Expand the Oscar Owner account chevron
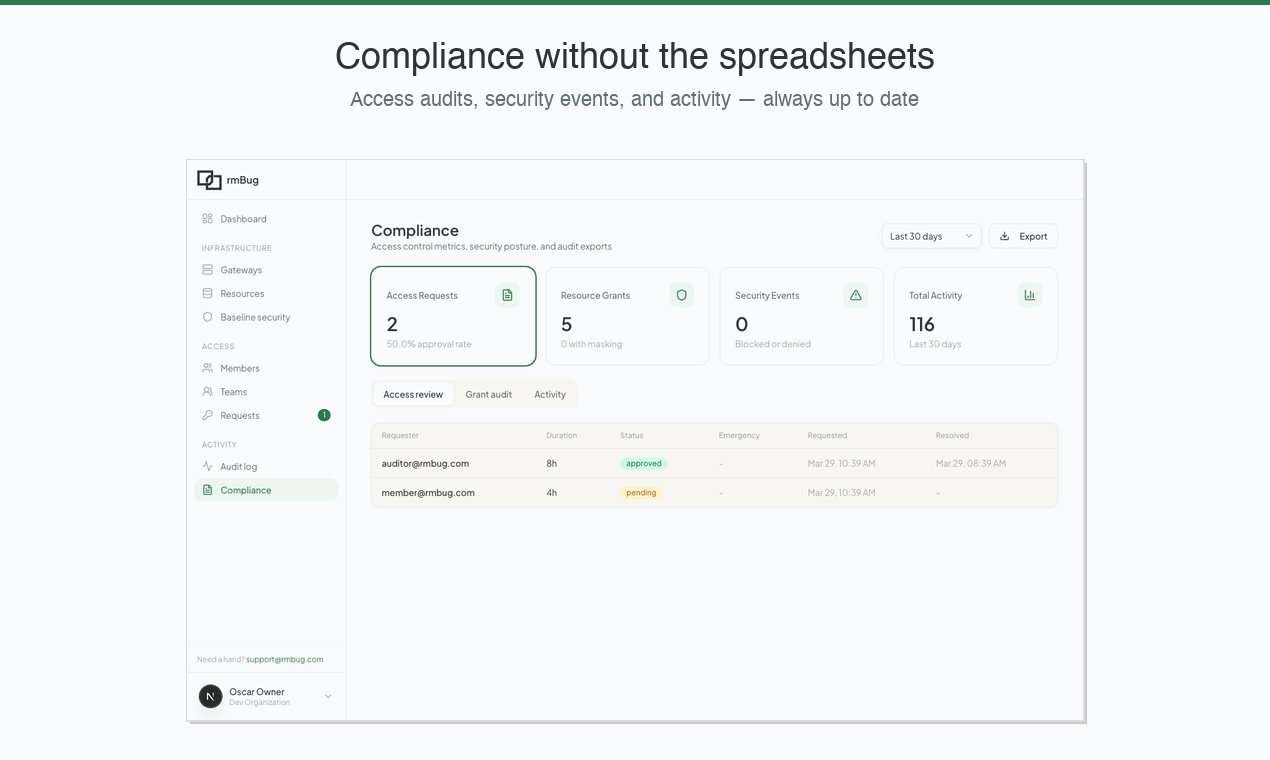This screenshot has width=1270, height=760. (x=328, y=697)
